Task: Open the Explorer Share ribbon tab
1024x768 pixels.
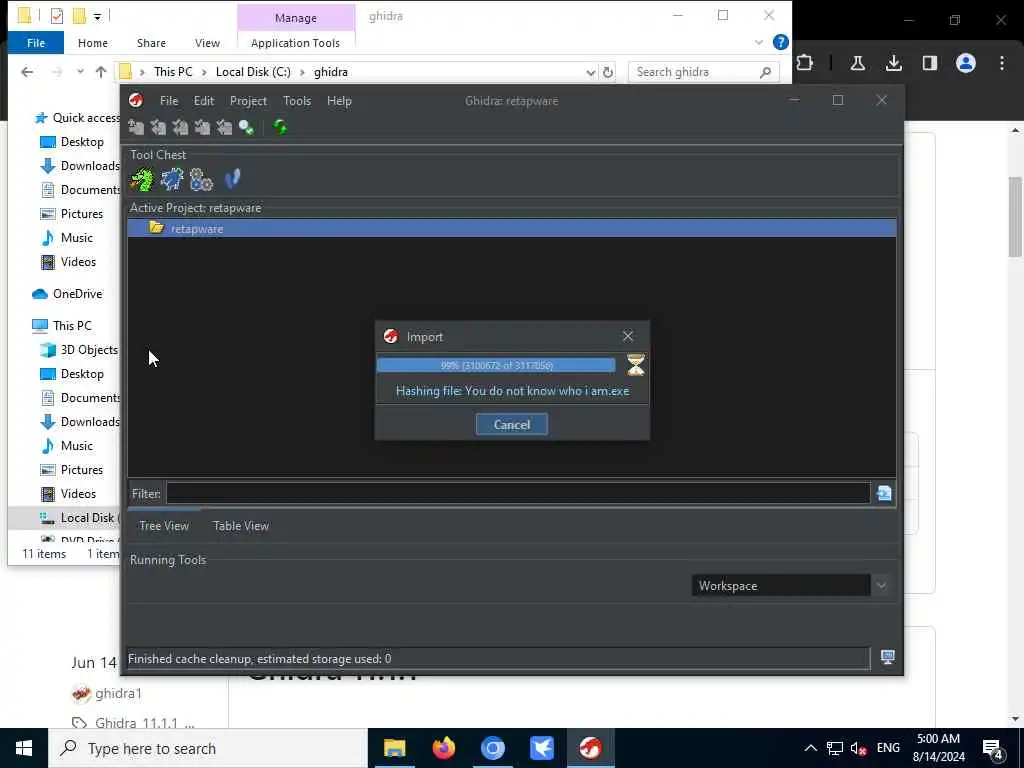Action: (x=151, y=43)
